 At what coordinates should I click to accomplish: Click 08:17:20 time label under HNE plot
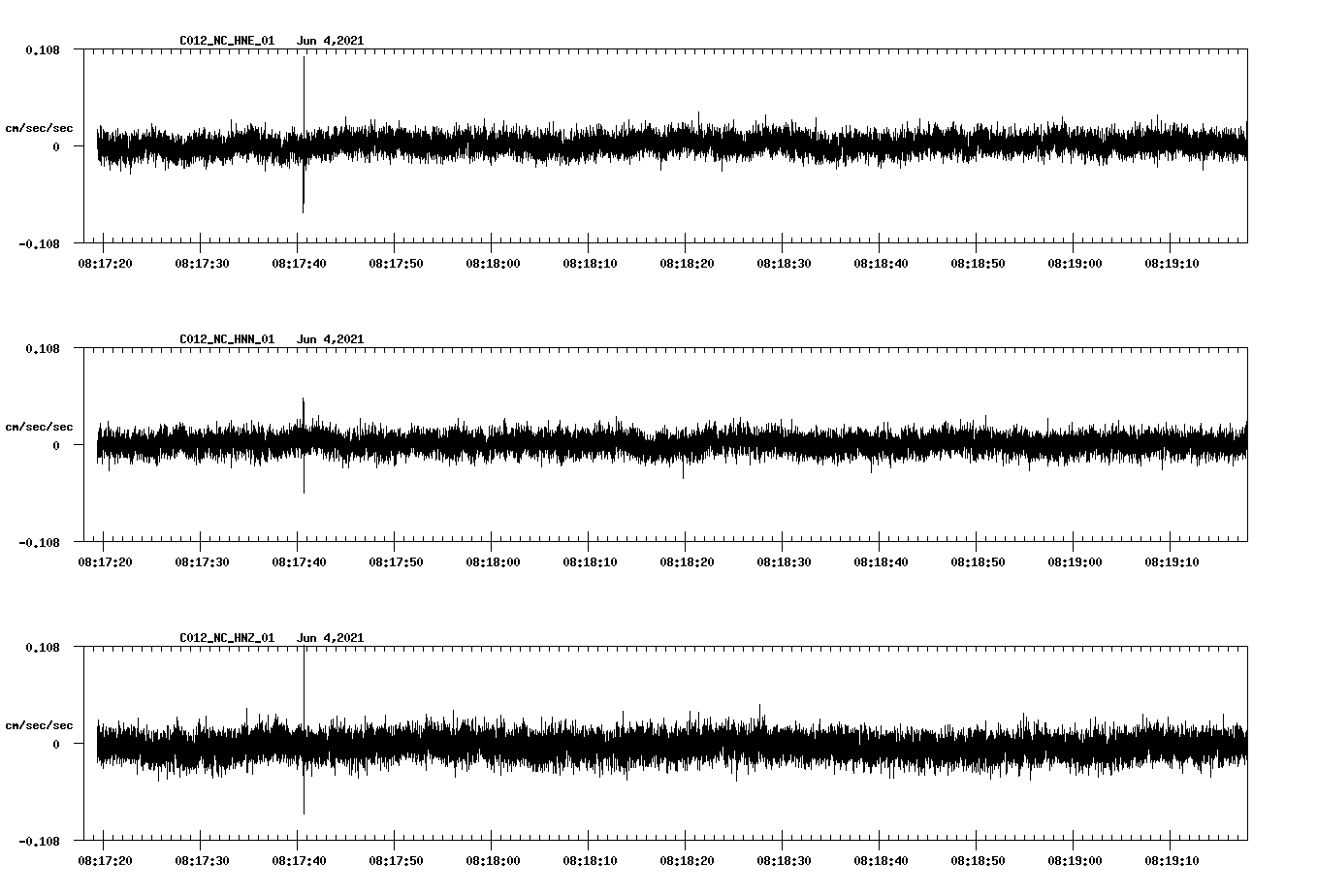click(x=105, y=264)
